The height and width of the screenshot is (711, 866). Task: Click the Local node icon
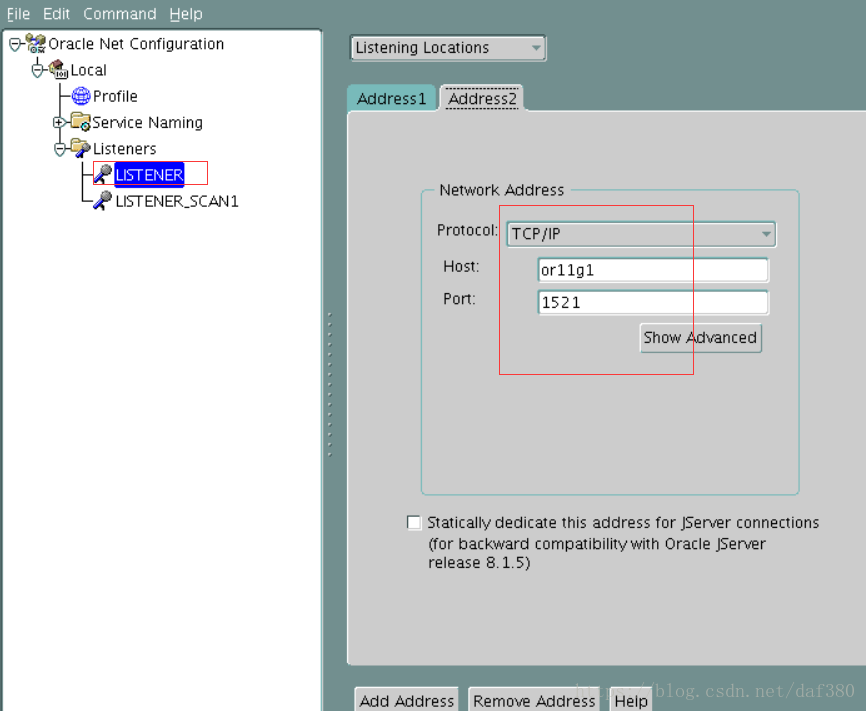[x=59, y=70]
